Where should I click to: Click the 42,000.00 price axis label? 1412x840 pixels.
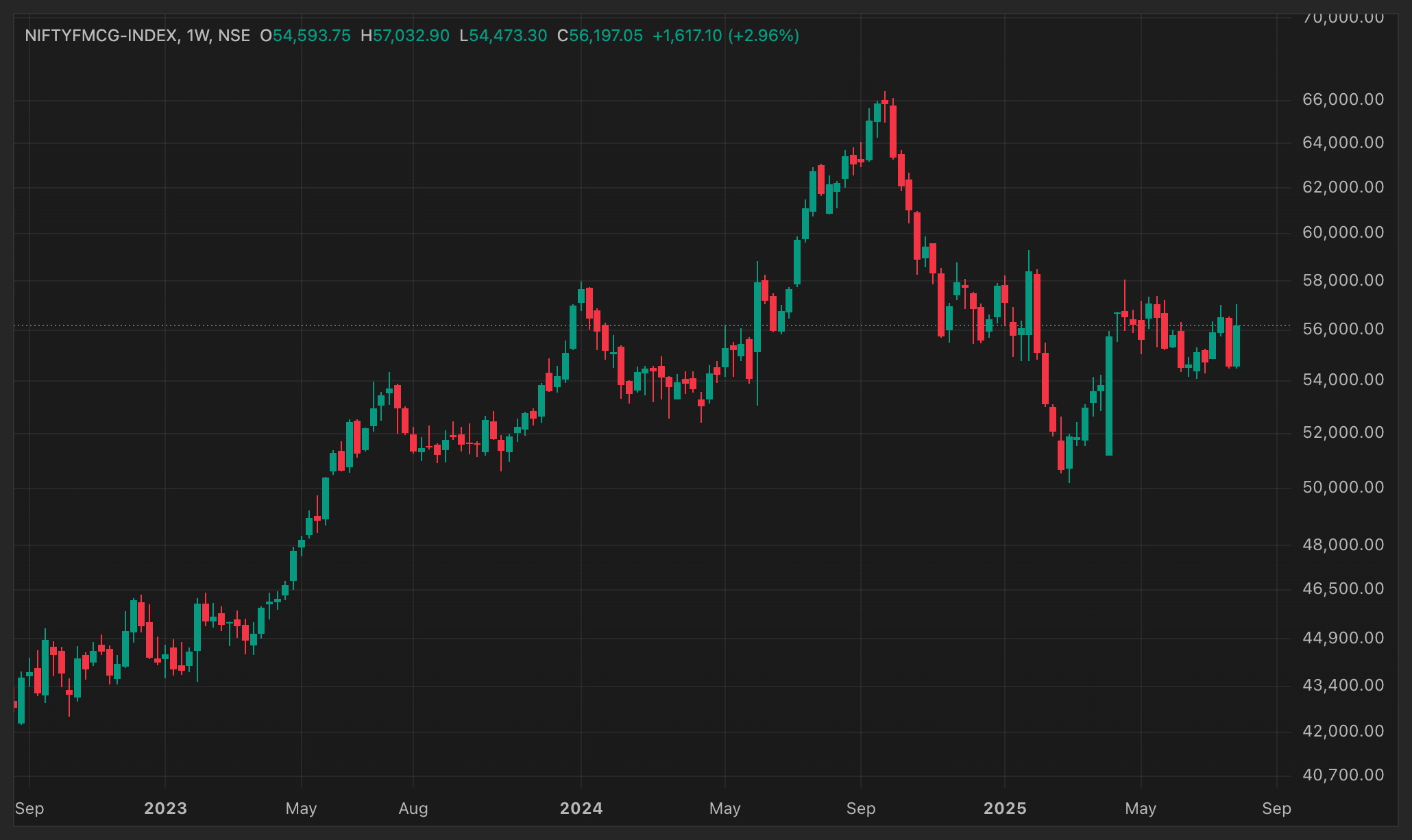(1343, 731)
